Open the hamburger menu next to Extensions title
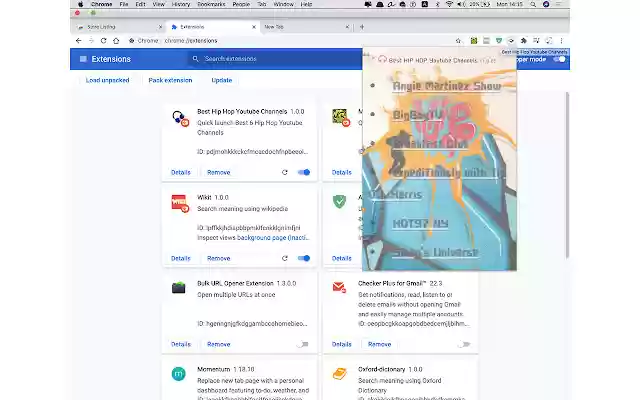 point(83,59)
